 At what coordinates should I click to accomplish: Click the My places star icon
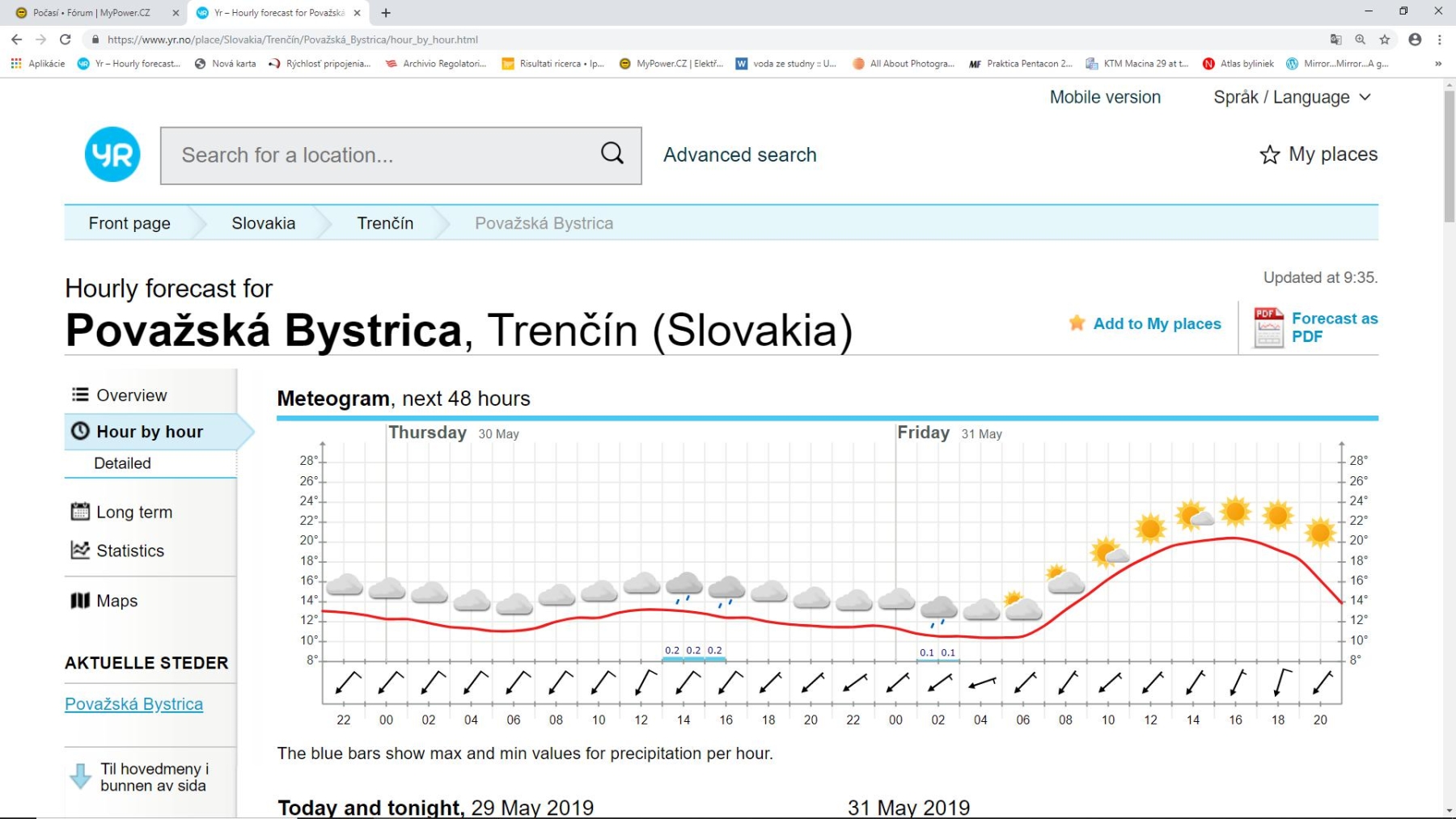tap(1269, 154)
